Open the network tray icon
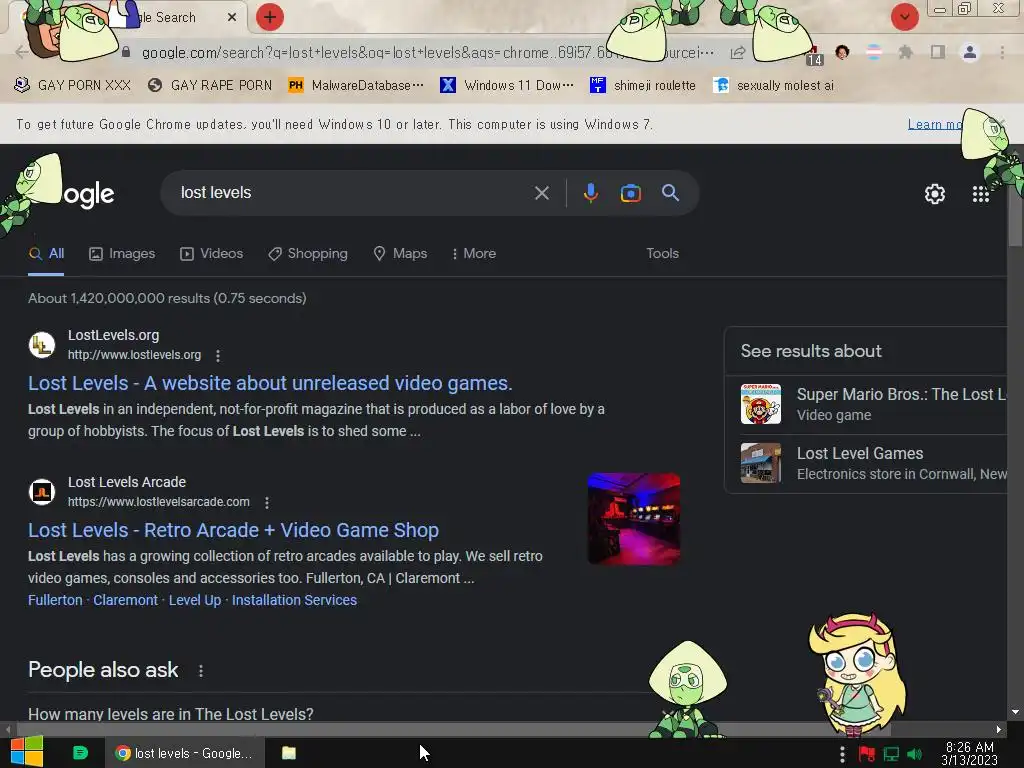The width and height of the screenshot is (1024, 768). pyautogui.click(x=891, y=754)
